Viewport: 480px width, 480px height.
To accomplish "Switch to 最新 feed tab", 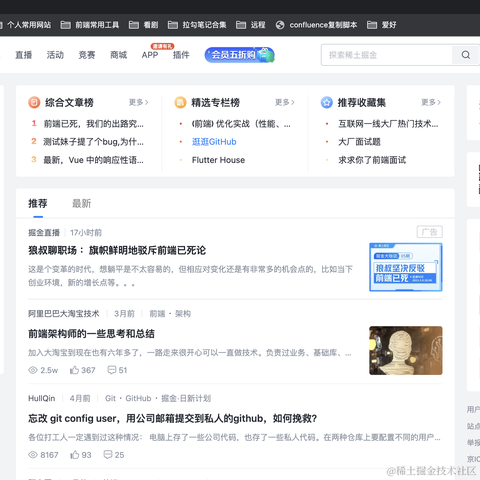I will pos(82,203).
